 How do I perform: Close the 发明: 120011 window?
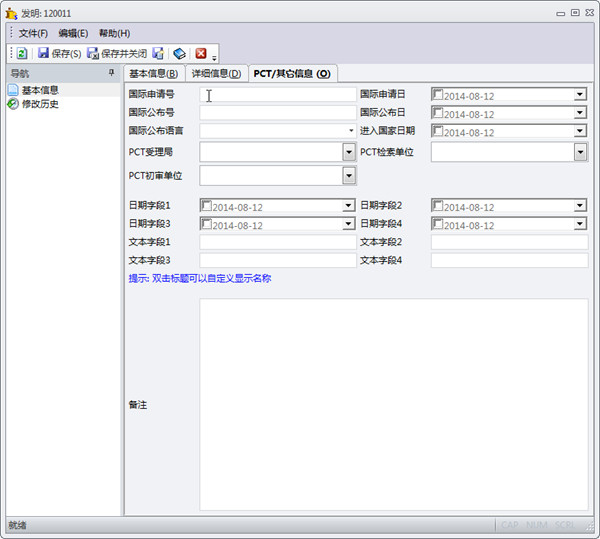tap(589, 13)
